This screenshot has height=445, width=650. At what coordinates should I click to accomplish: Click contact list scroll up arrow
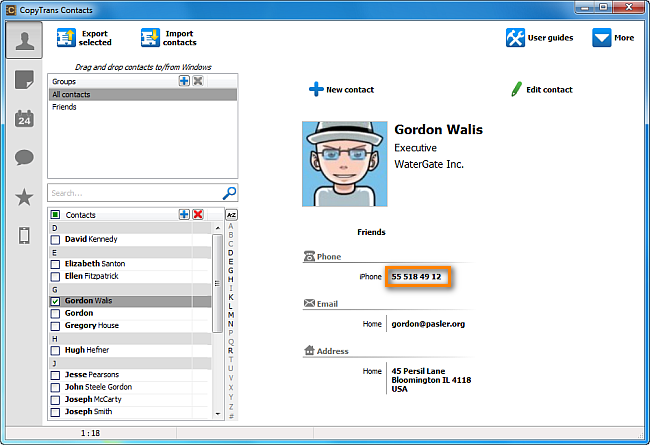218,228
